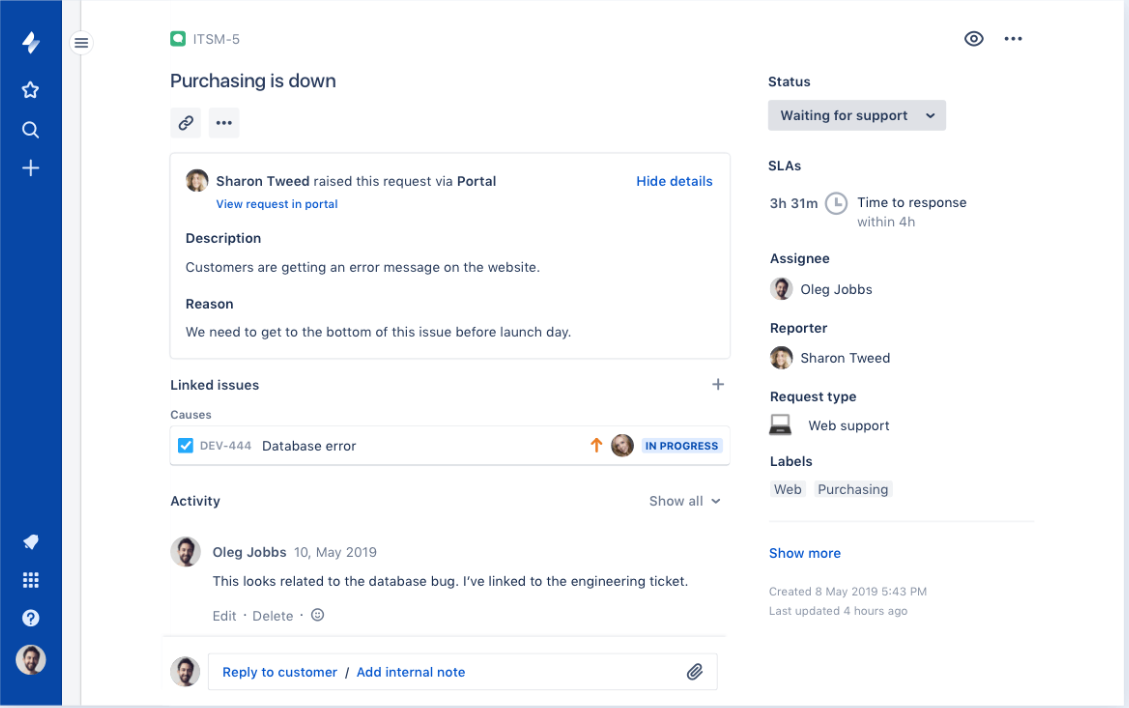Image resolution: width=1129 pixels, height=708 pixels.
Task: Click the link issue chain icon below the title
Action: coord(185,122)
